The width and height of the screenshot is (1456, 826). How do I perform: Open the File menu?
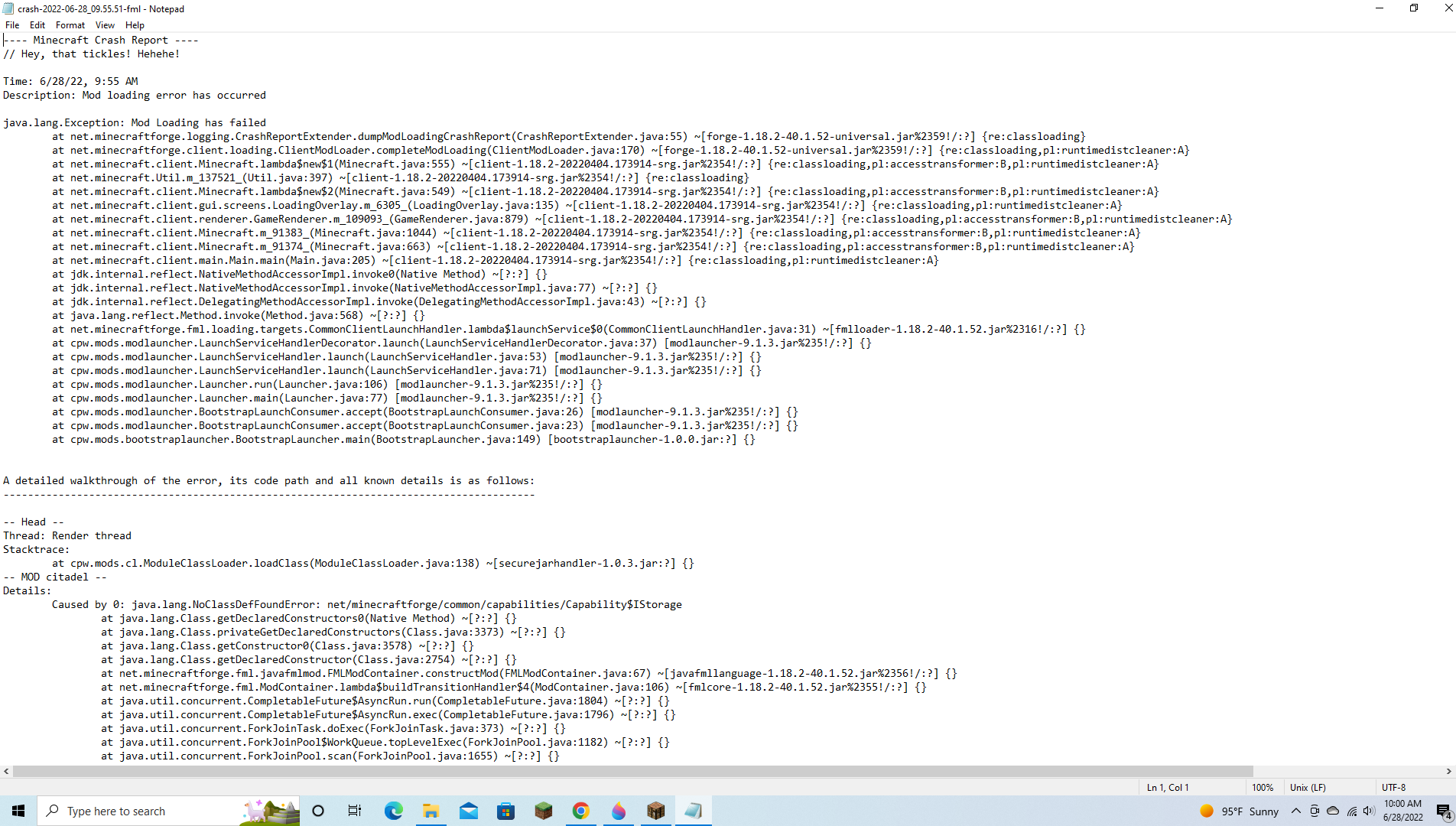point(11,24)
